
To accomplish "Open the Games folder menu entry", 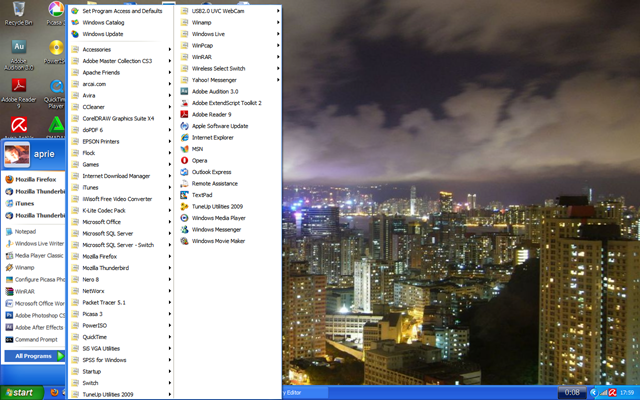I will click(121, 164).
